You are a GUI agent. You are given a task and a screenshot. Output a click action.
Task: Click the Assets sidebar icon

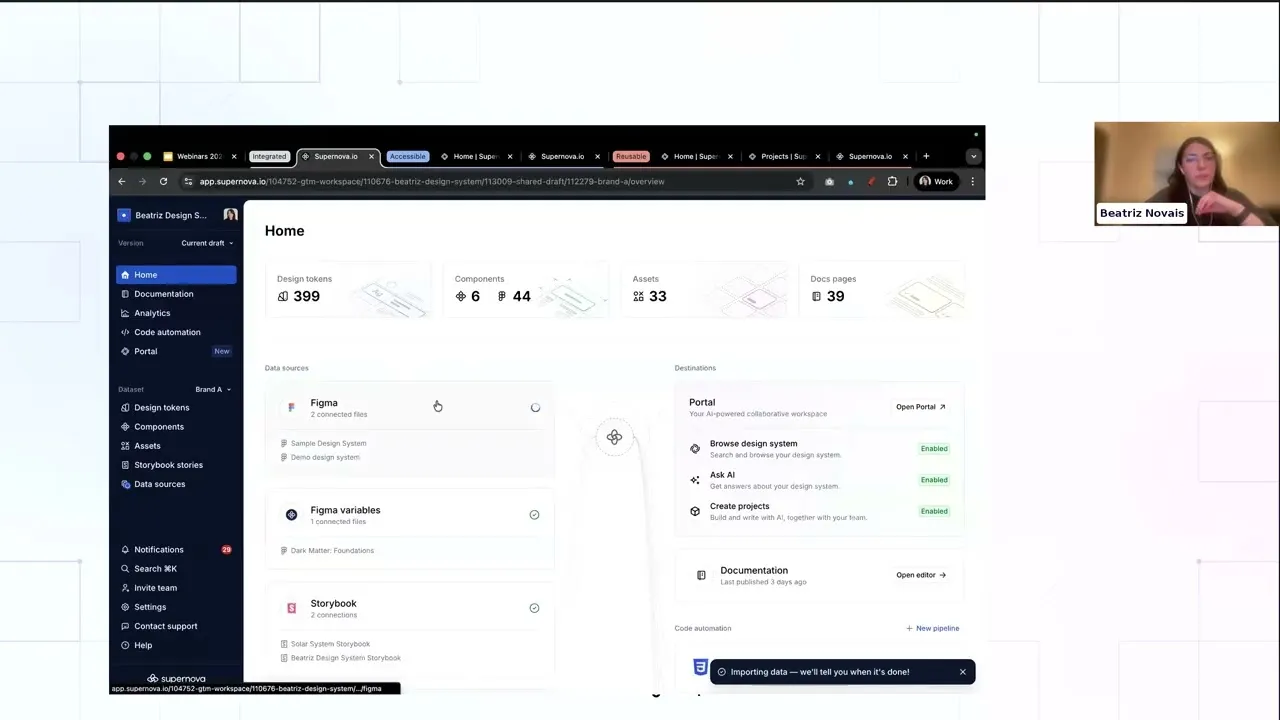[x=125, y=446]
